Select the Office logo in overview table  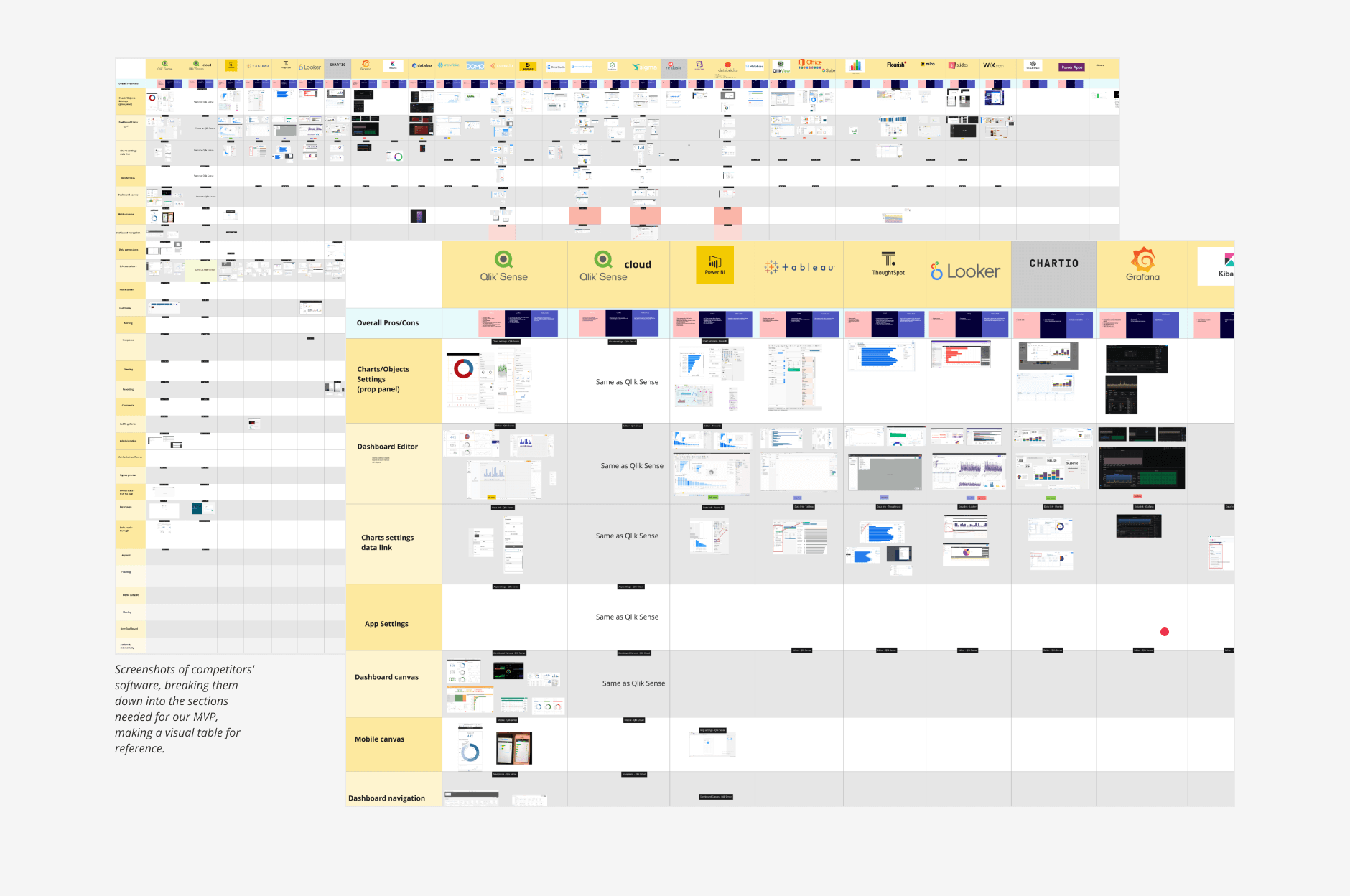coord(810,62)
